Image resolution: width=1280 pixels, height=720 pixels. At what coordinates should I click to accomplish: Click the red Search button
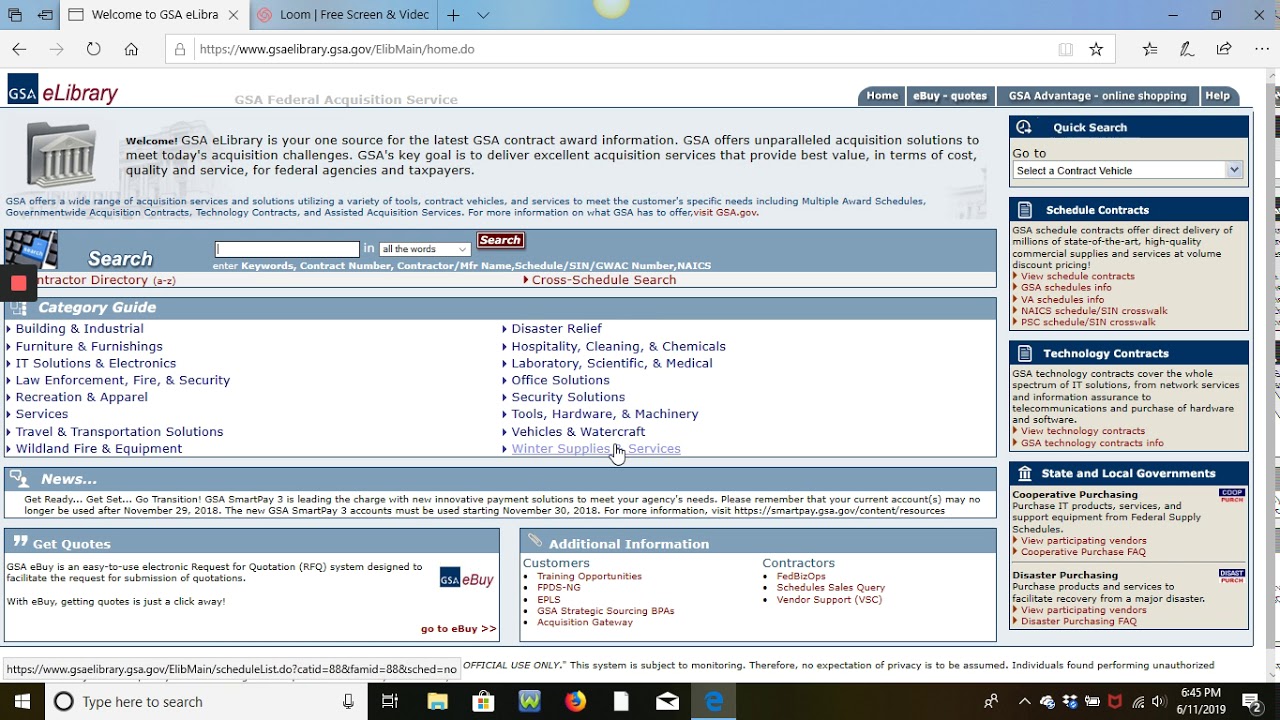coord(500,240)
